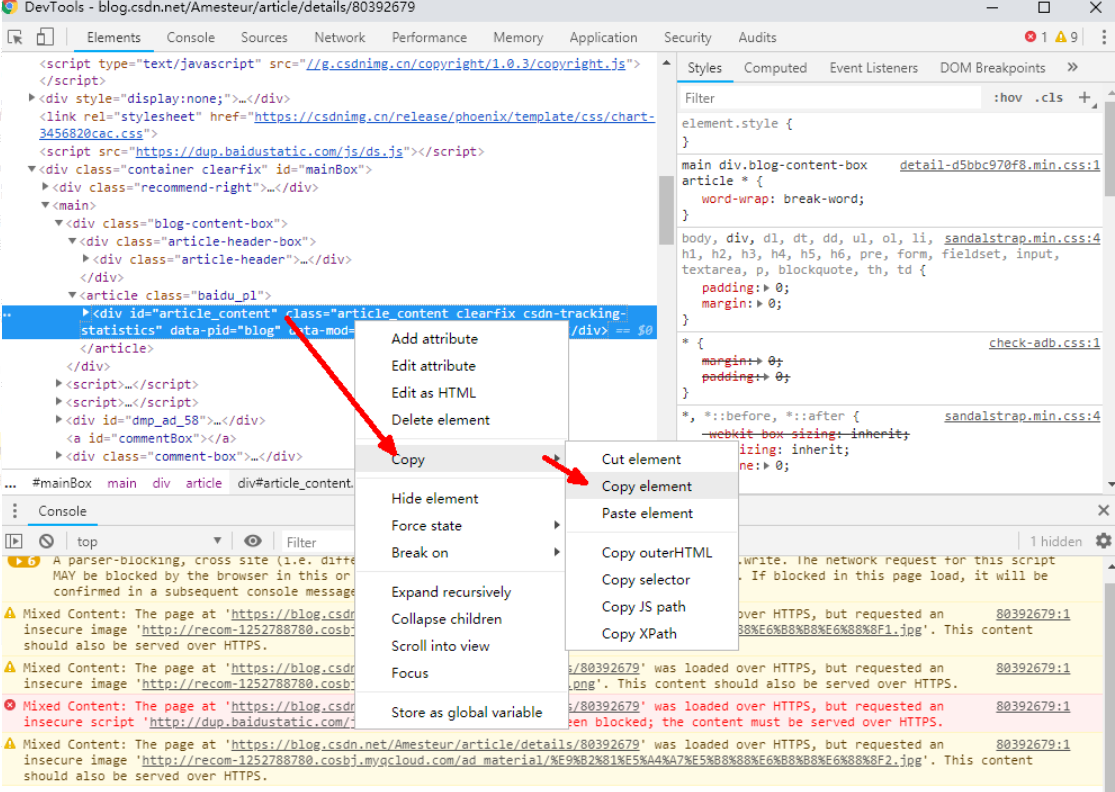Viewport: 1115px width, 792px height.
Task: Expand the recommend-right div node
Action: pos(46,187)
